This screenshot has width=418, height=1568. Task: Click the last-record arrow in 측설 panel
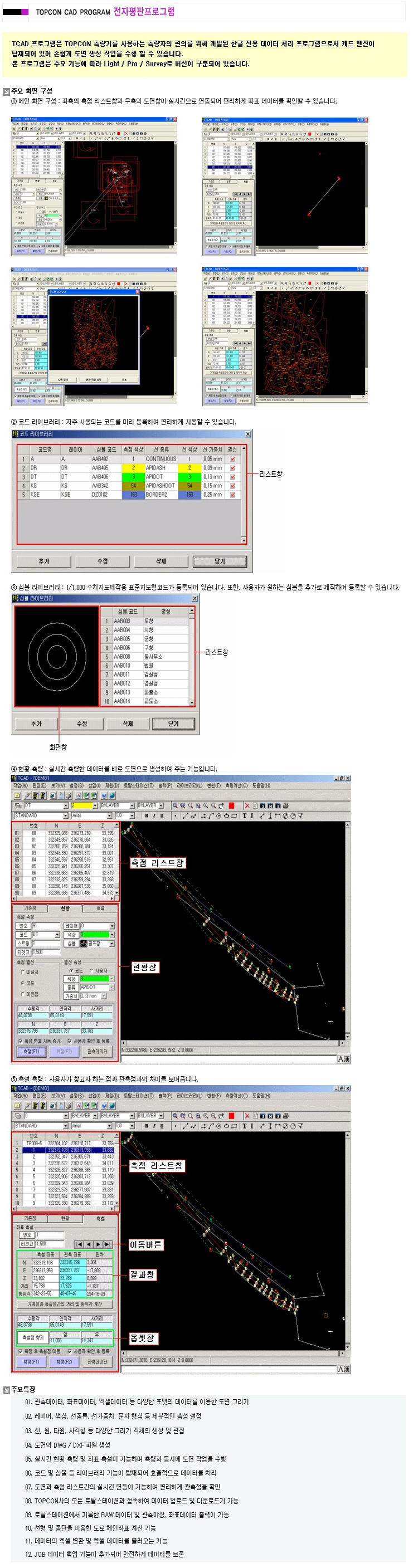(108, 1244)
